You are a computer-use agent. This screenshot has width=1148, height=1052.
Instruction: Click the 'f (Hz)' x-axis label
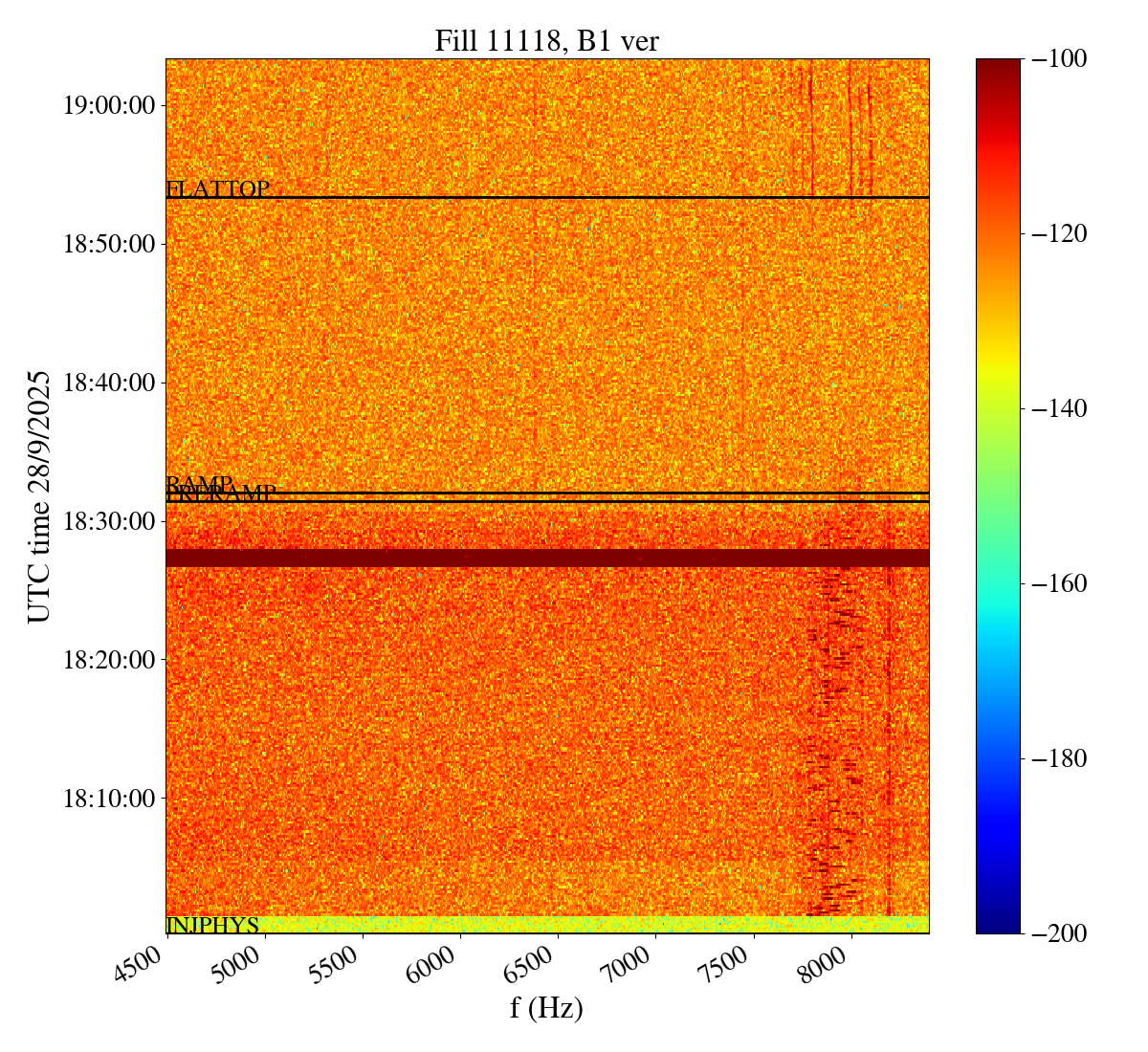(546, 1008)
